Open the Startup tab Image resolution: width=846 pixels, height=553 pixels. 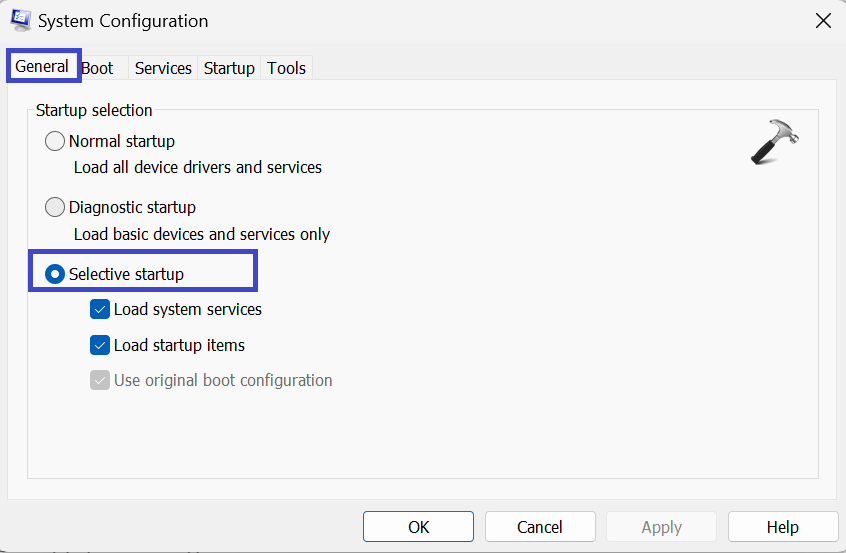pos(229,68)
